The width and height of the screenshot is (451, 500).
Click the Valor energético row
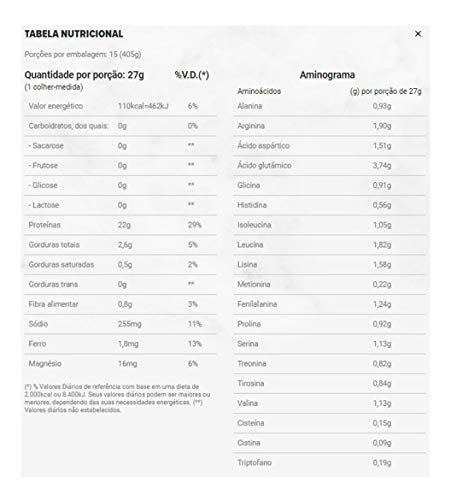(120, 106)
